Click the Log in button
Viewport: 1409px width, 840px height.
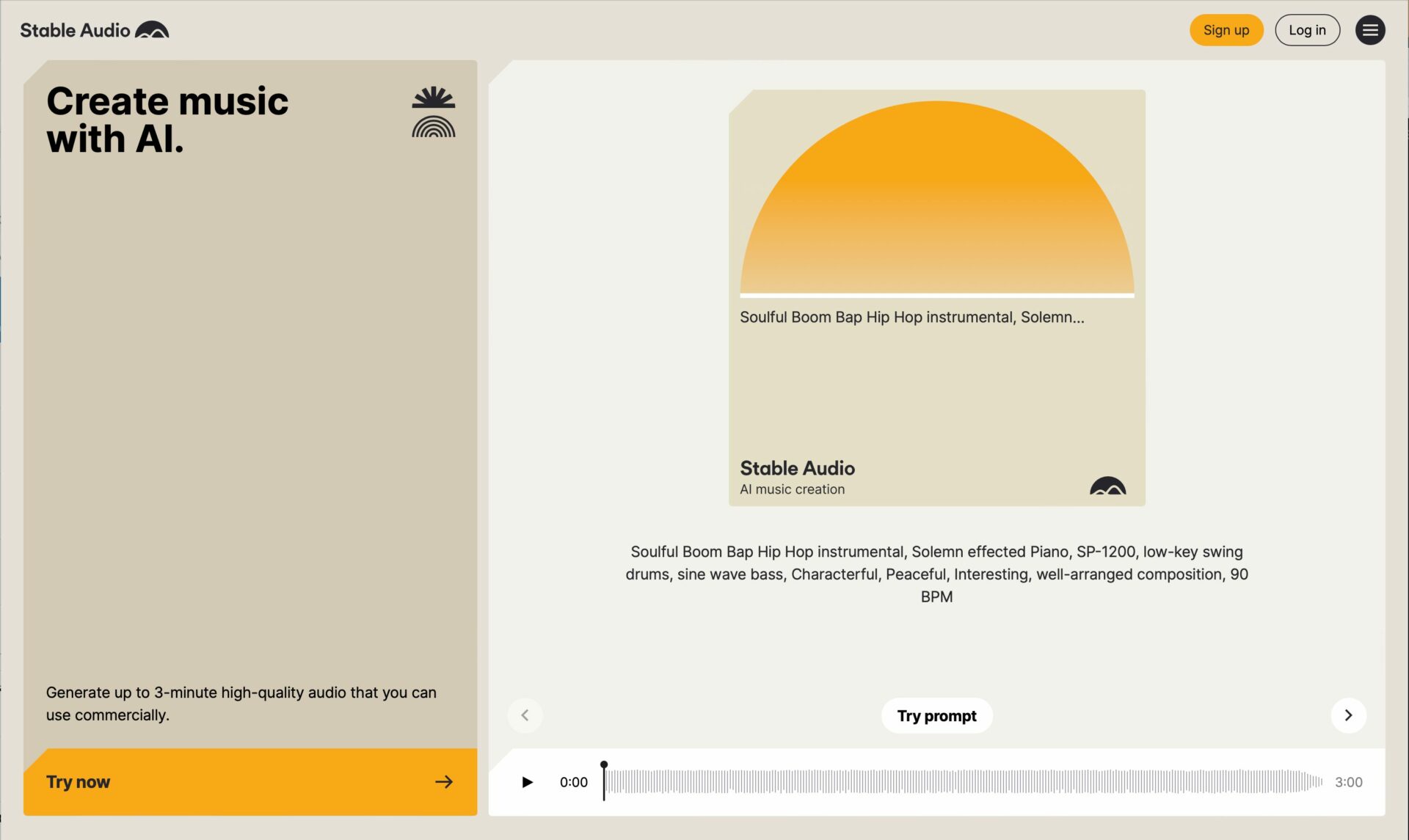(1307, 30)
